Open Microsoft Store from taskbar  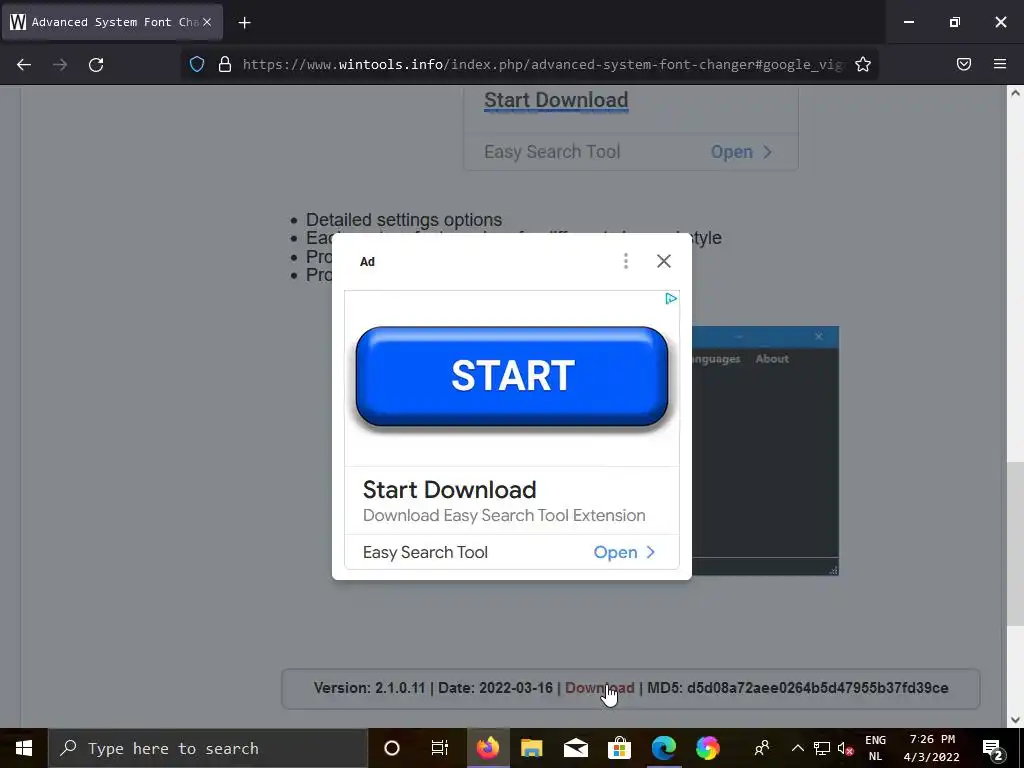coord(619,748)
